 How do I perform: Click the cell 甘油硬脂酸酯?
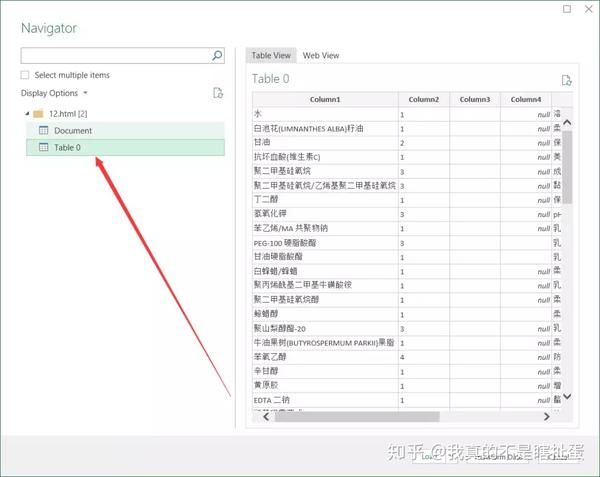[x=325, y=257]
